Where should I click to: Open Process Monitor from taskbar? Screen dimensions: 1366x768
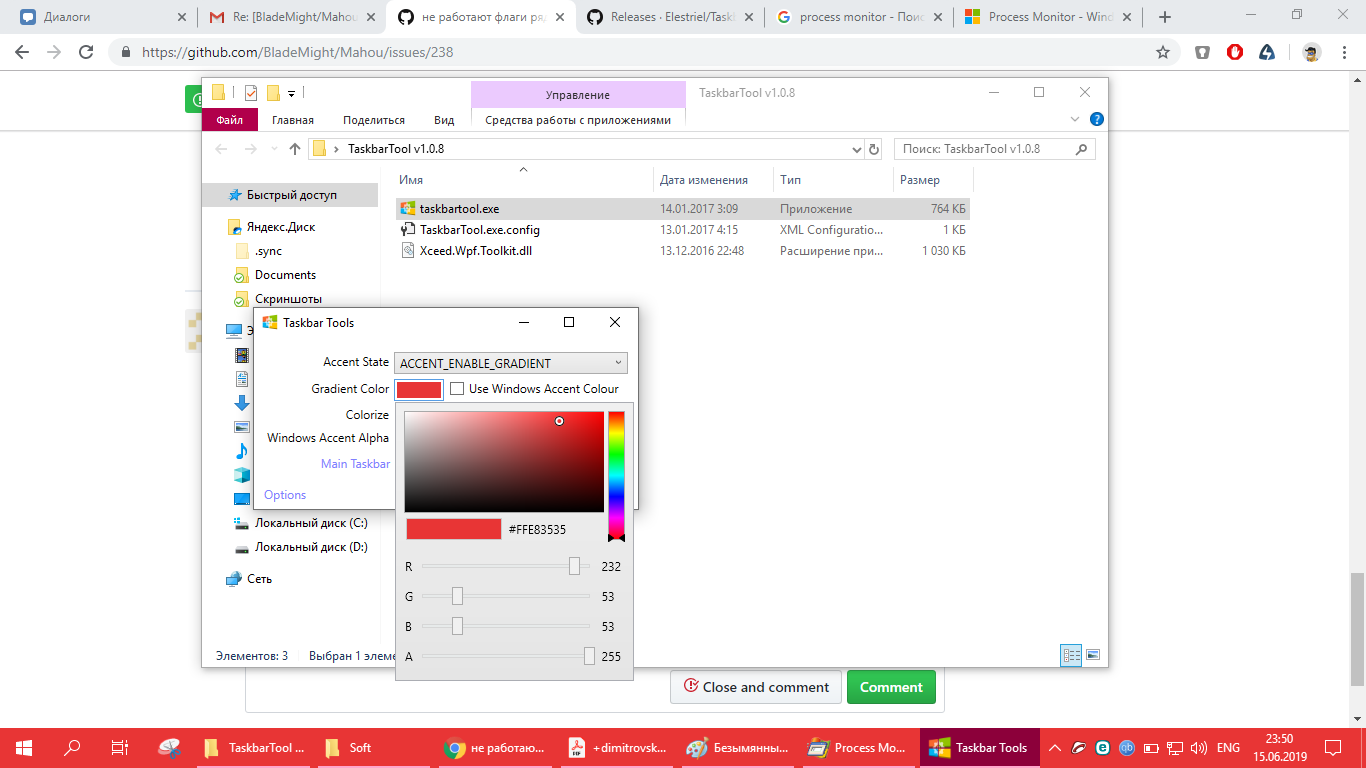(x=857, y=747)
